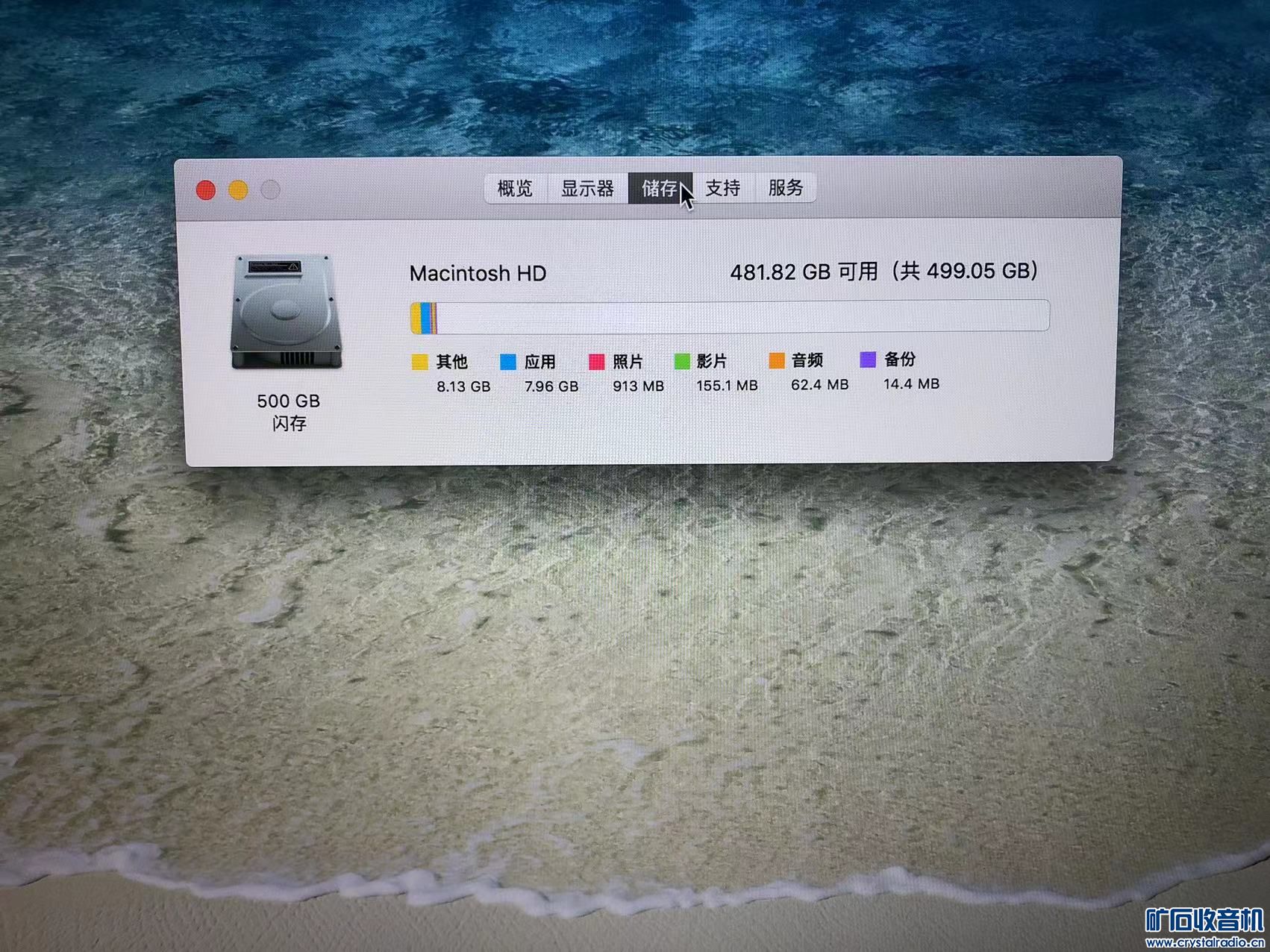The image size is (1270, 952).
Task: Click the 影片 category label
Action: coord(712,361)
